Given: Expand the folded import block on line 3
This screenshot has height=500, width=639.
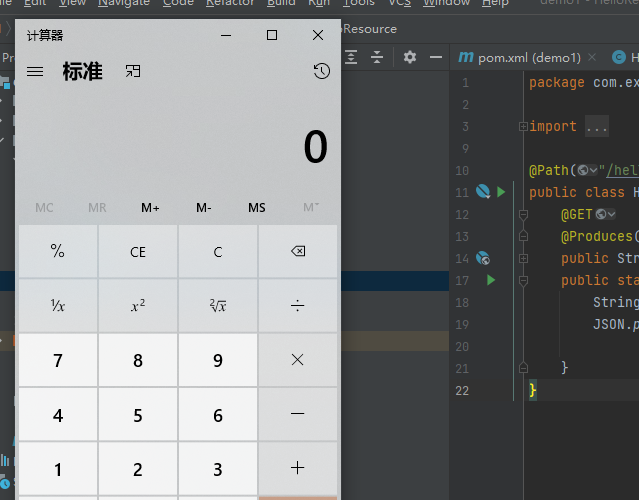Looking at the screenshot, I should 523,127.
